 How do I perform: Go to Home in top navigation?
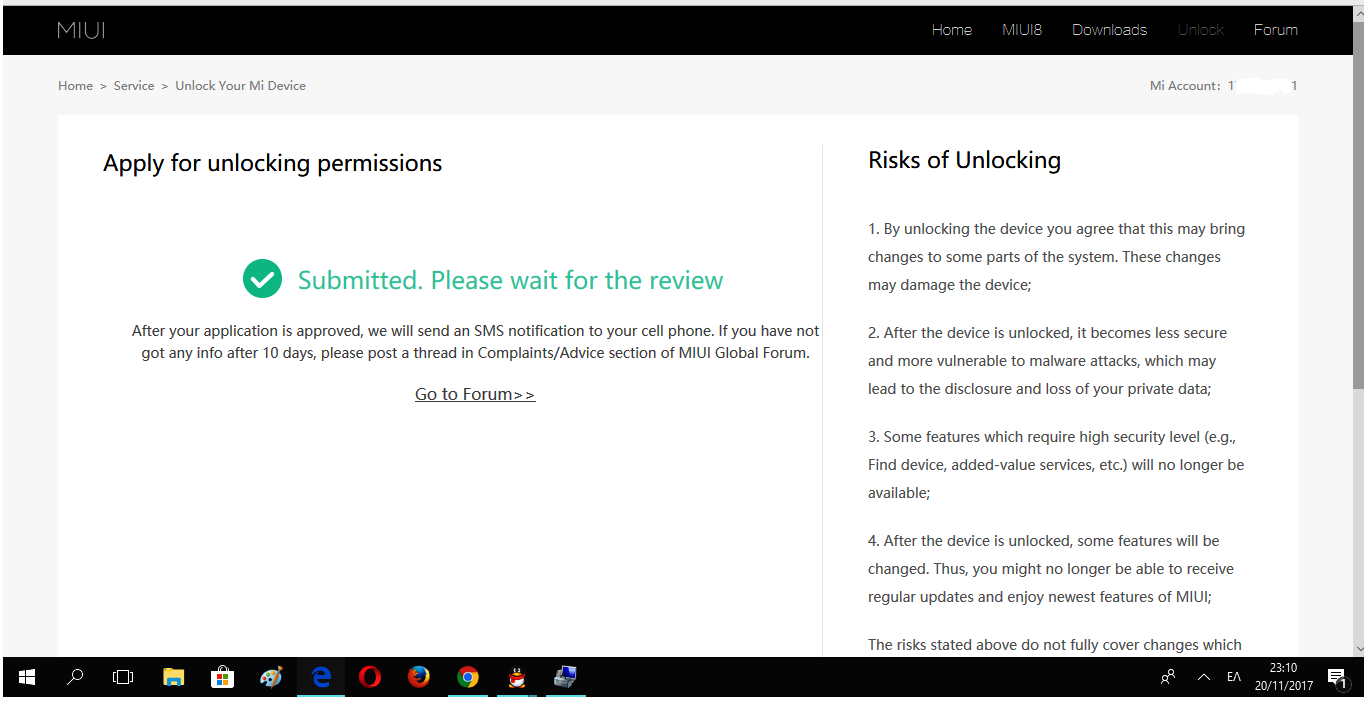[x=952, y=30]
